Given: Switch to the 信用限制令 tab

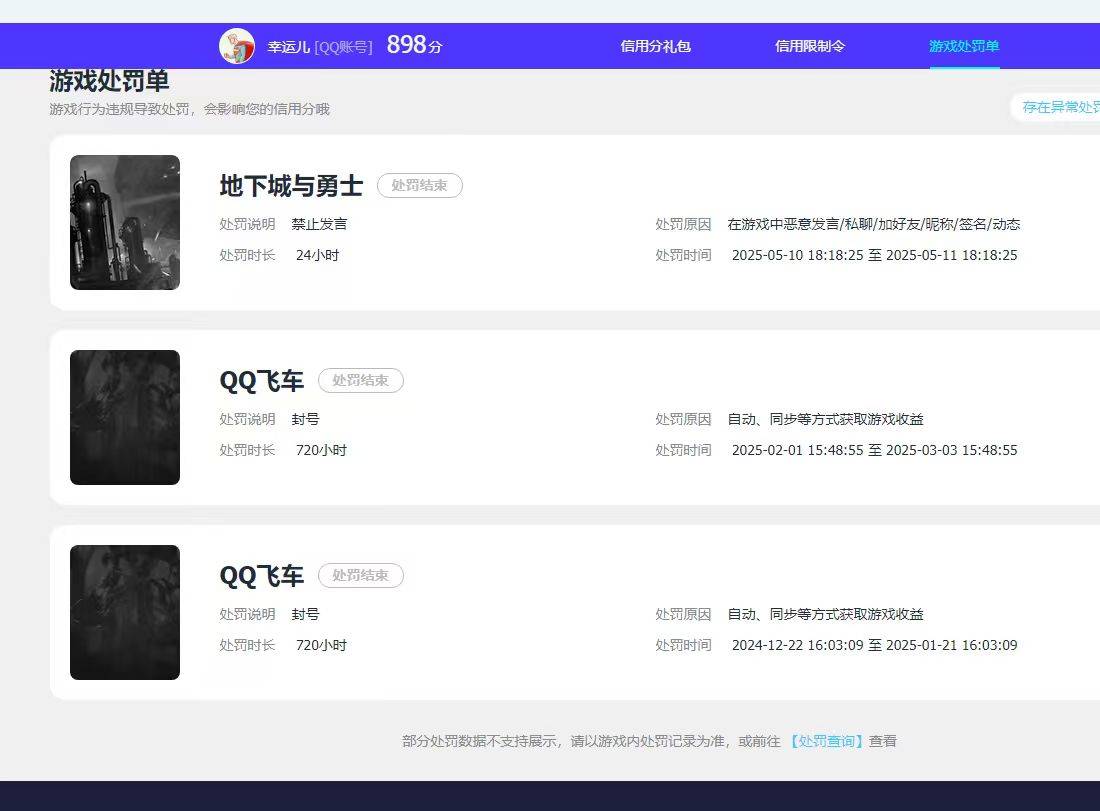Looking at the screenshot, I should tap(810, 46).
